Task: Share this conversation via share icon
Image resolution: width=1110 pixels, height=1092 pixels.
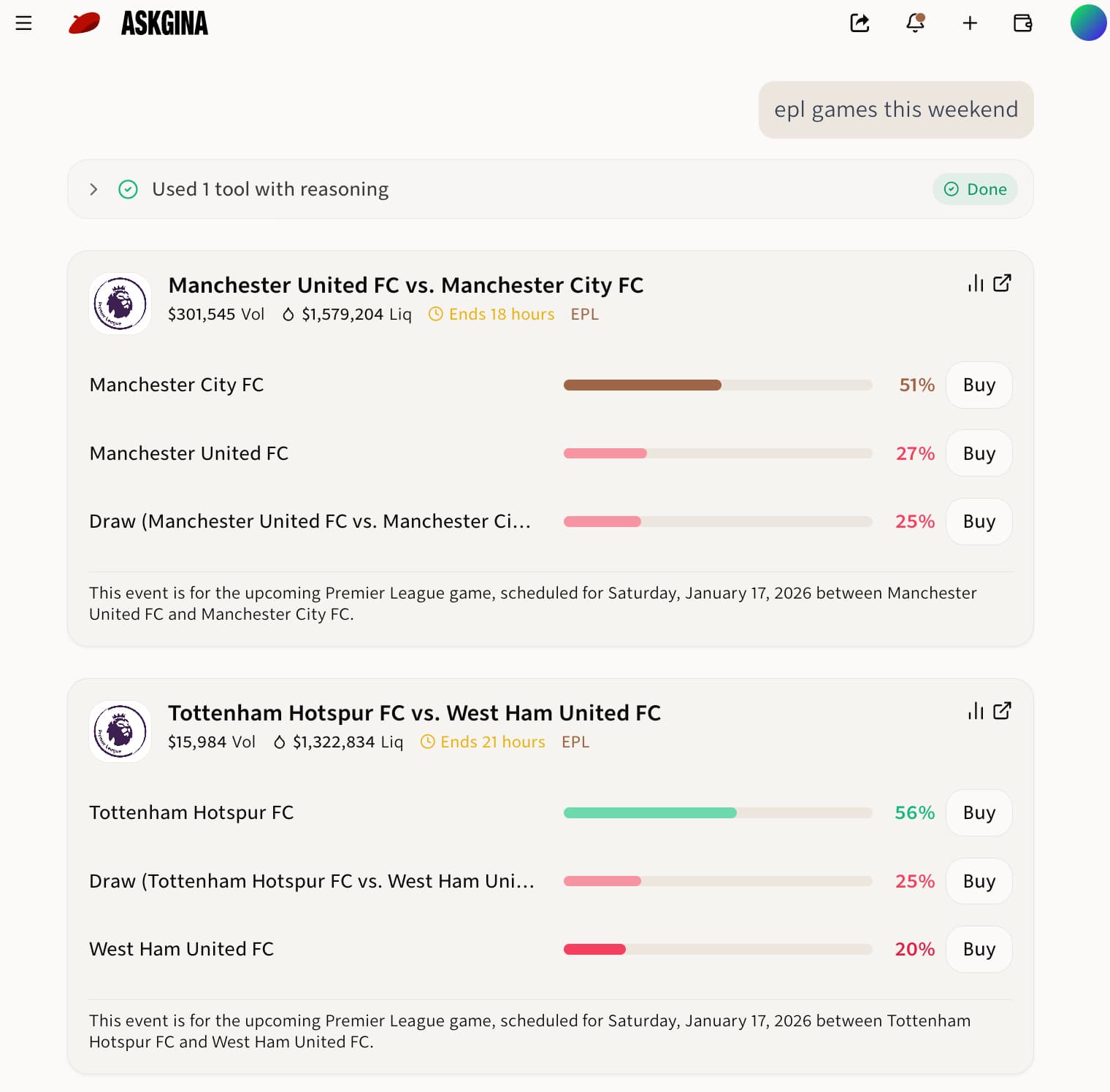Action: pyautogui.click(x=860, y=23)
